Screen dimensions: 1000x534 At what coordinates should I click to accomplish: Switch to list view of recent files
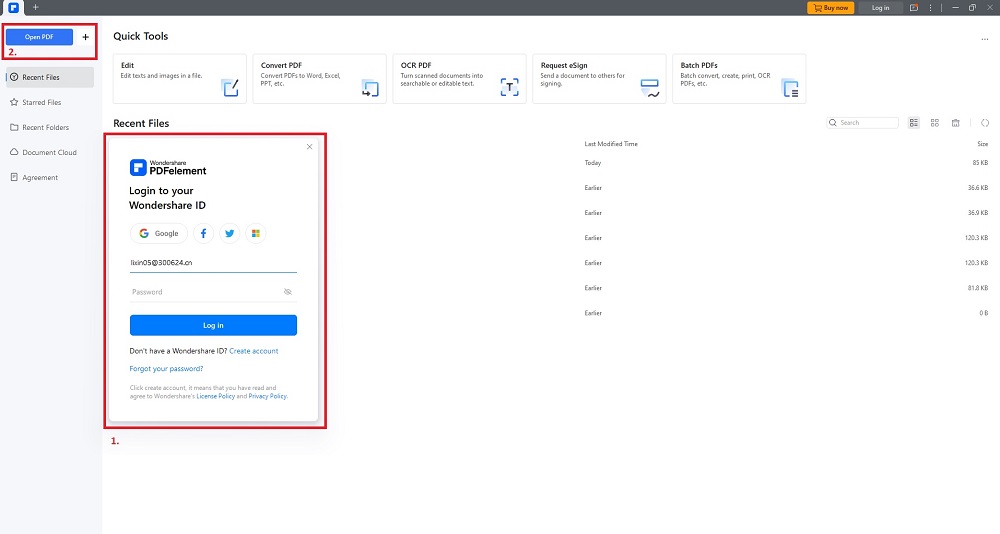point(914,122)
